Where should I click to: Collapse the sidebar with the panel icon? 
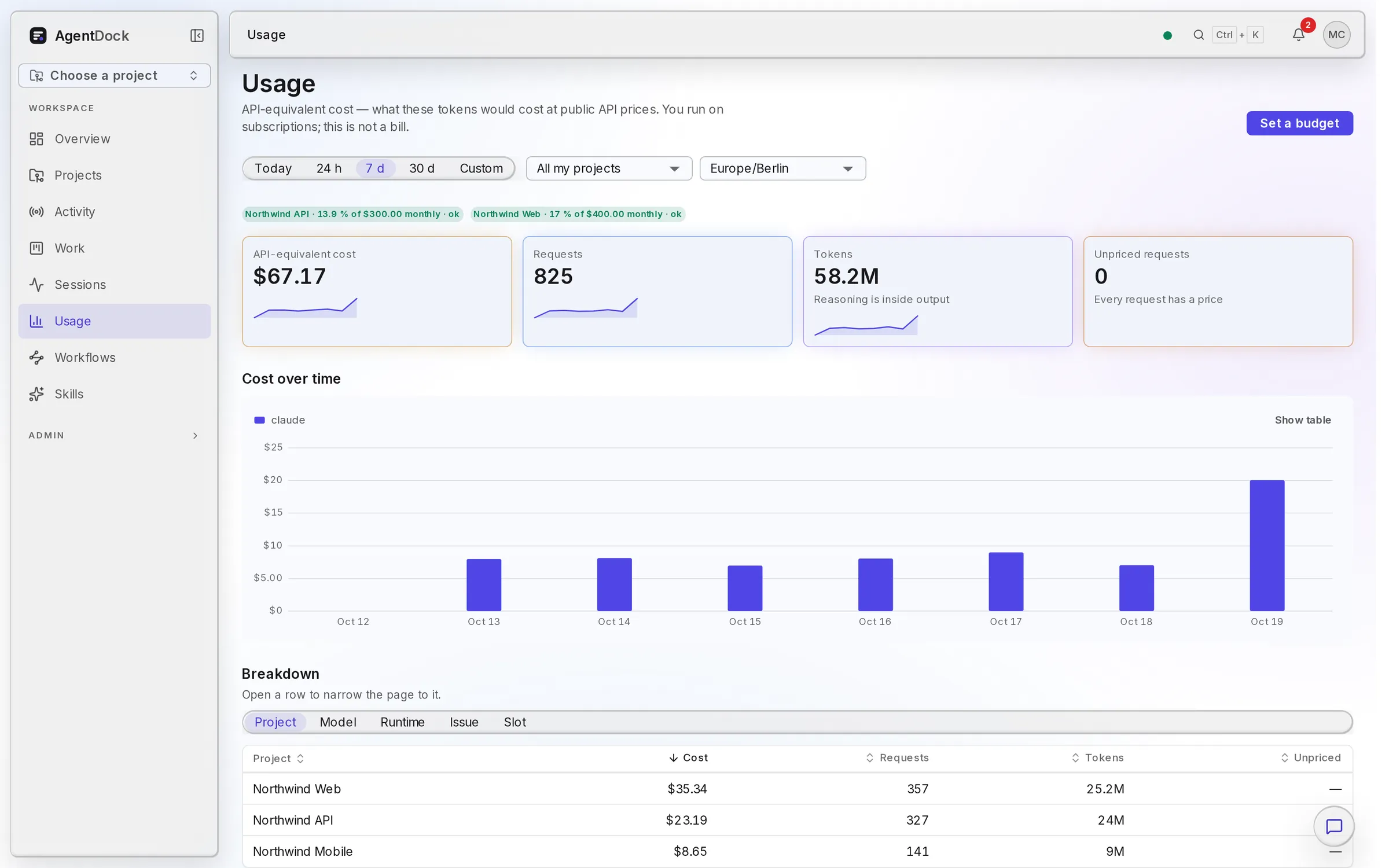(x=197, y=36)
